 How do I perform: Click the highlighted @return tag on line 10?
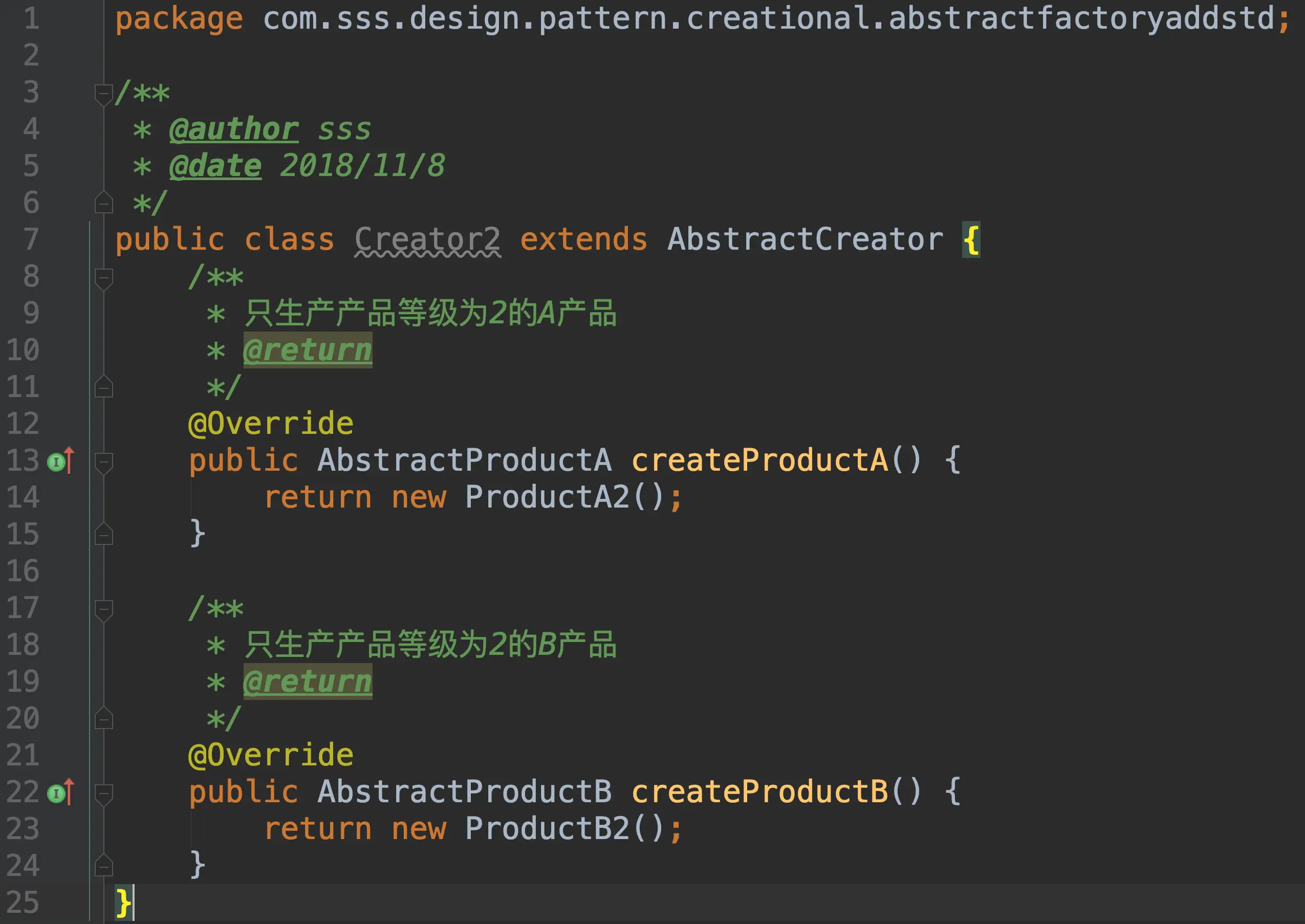click(x=308, y=350)
